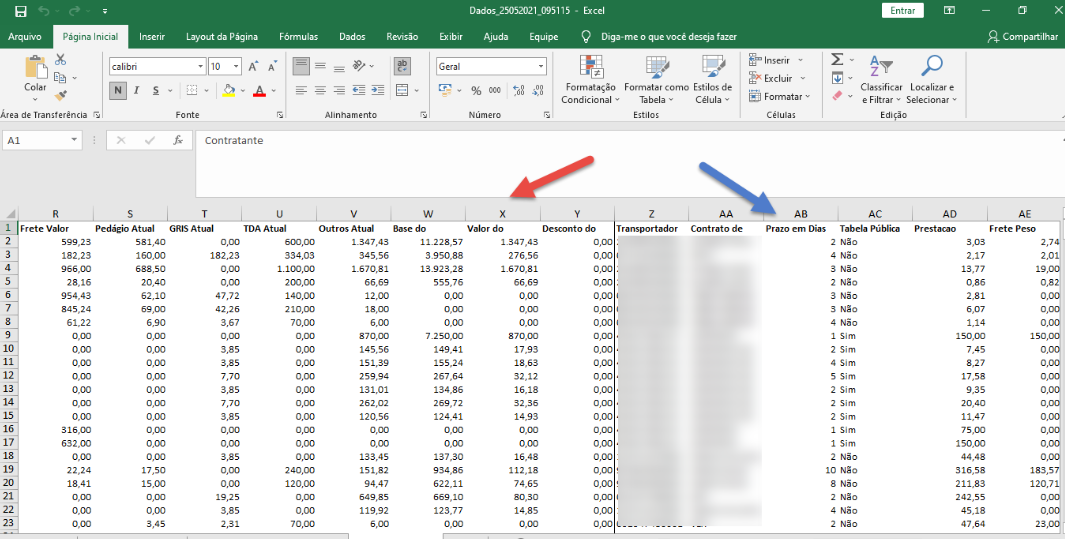Click the Entrar sign-in button

click(901, 10)
